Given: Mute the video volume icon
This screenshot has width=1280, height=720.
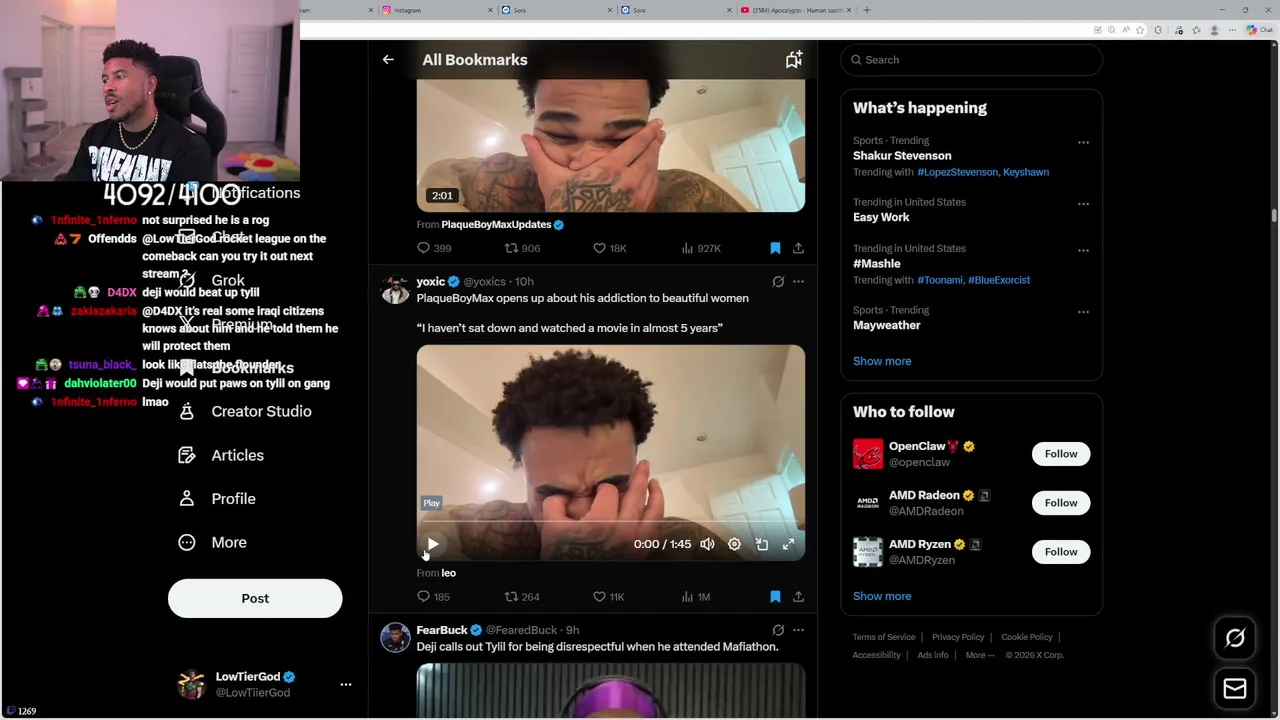Looking at the screenshot, I should point(707,544).
